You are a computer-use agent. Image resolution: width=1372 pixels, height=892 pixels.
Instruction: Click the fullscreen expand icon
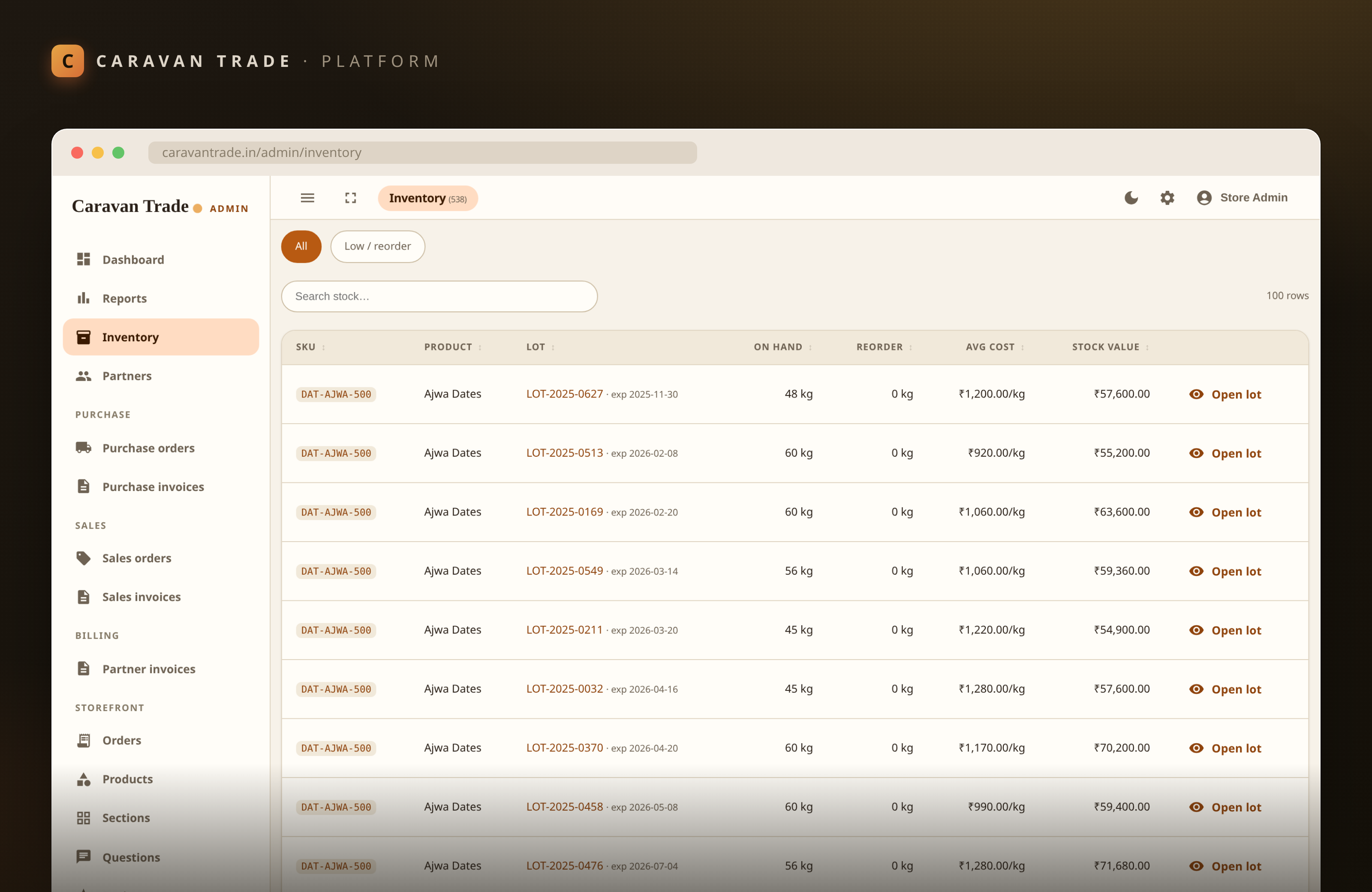350,198
